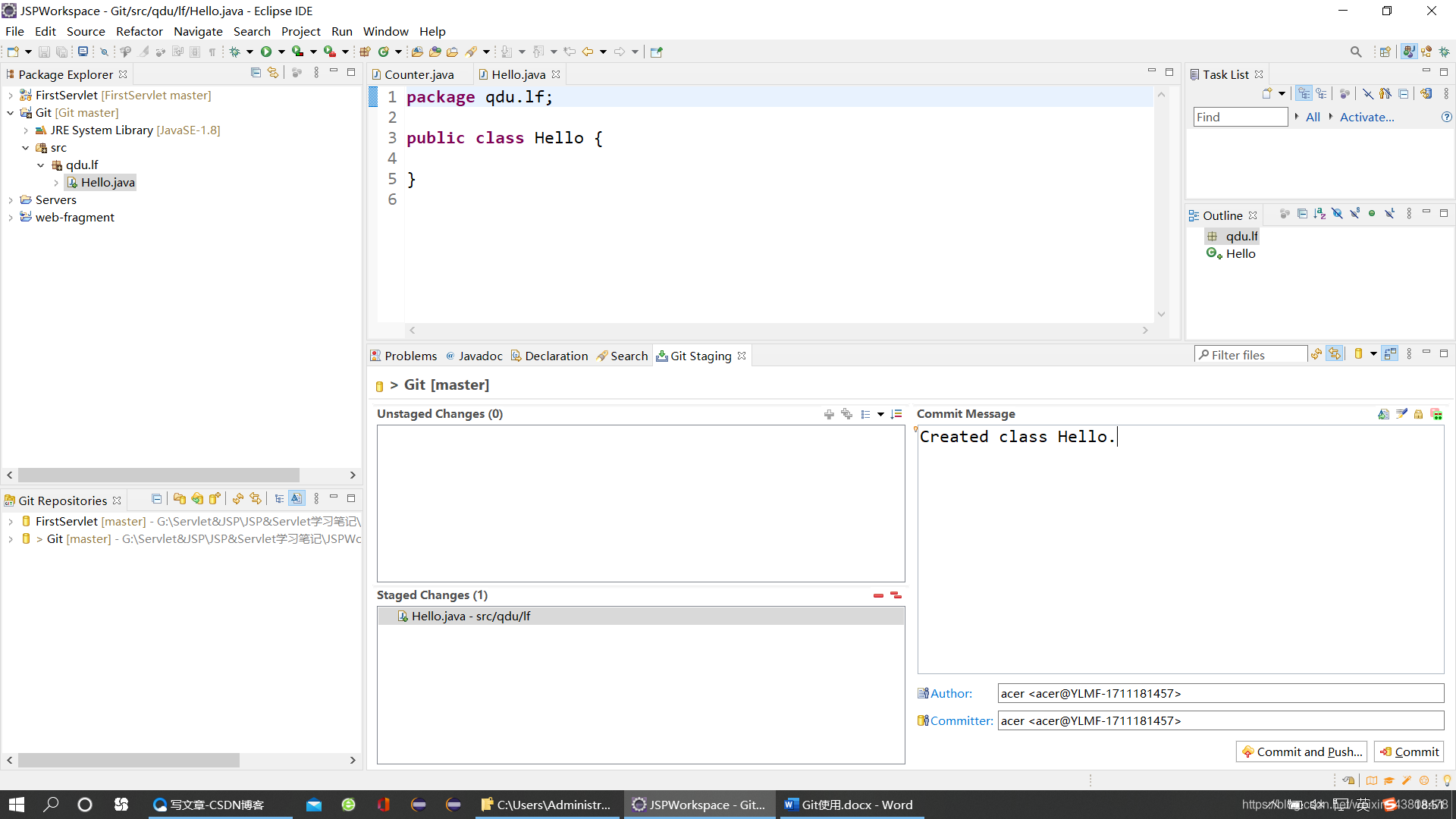Toggle Categorized view in Task List
The image size is (1456, 819).
point(1304,93)
